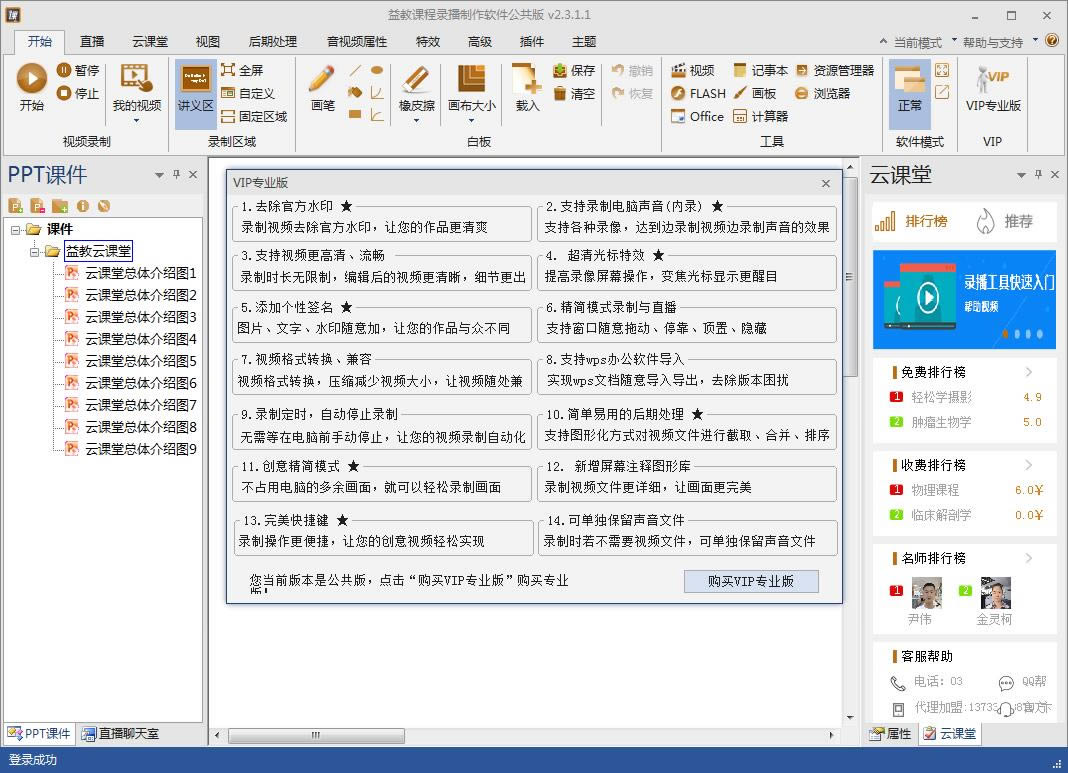Open 资源管理器 file explorer

click(834, 70)
